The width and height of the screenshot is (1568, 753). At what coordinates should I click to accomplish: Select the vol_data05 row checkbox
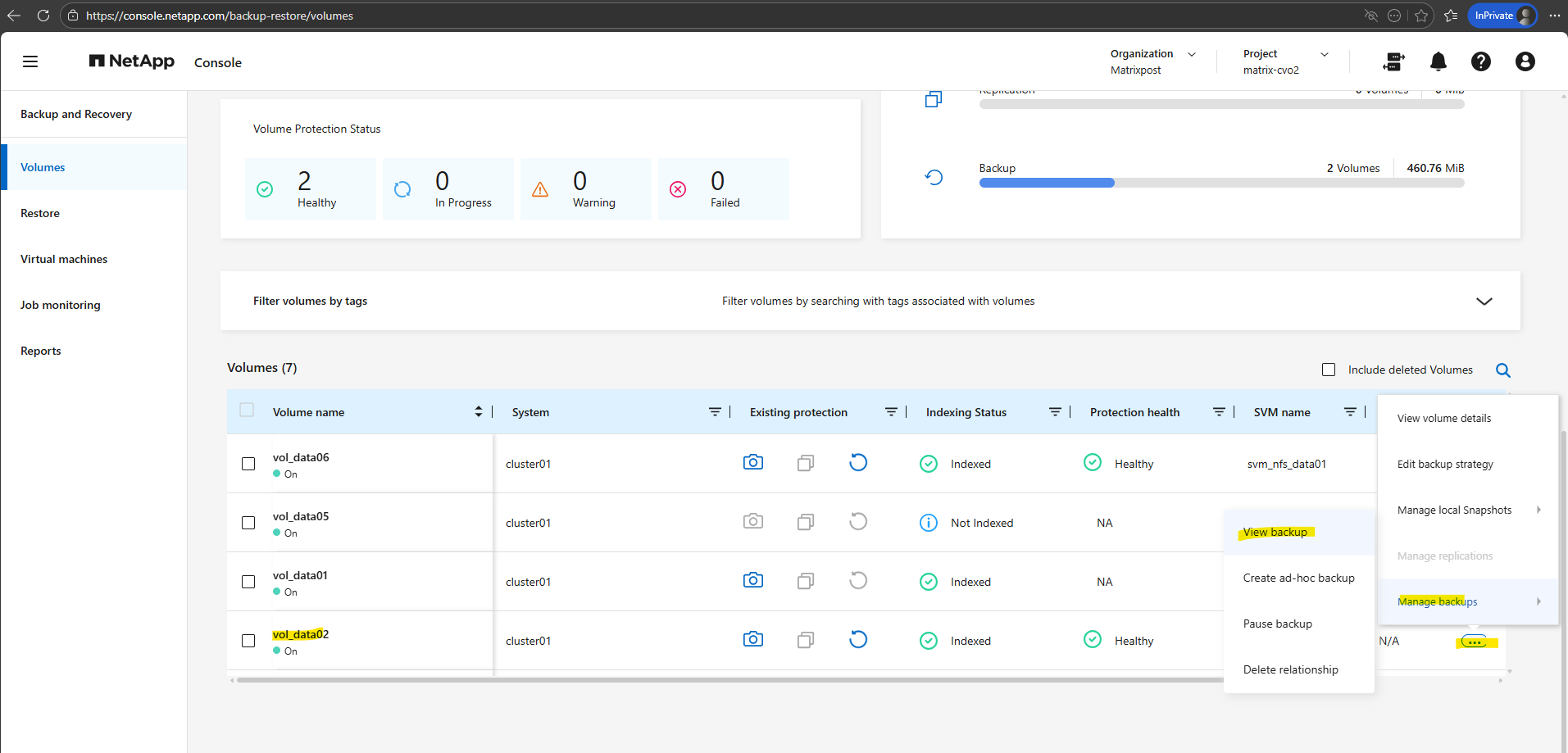coord(248,523)
